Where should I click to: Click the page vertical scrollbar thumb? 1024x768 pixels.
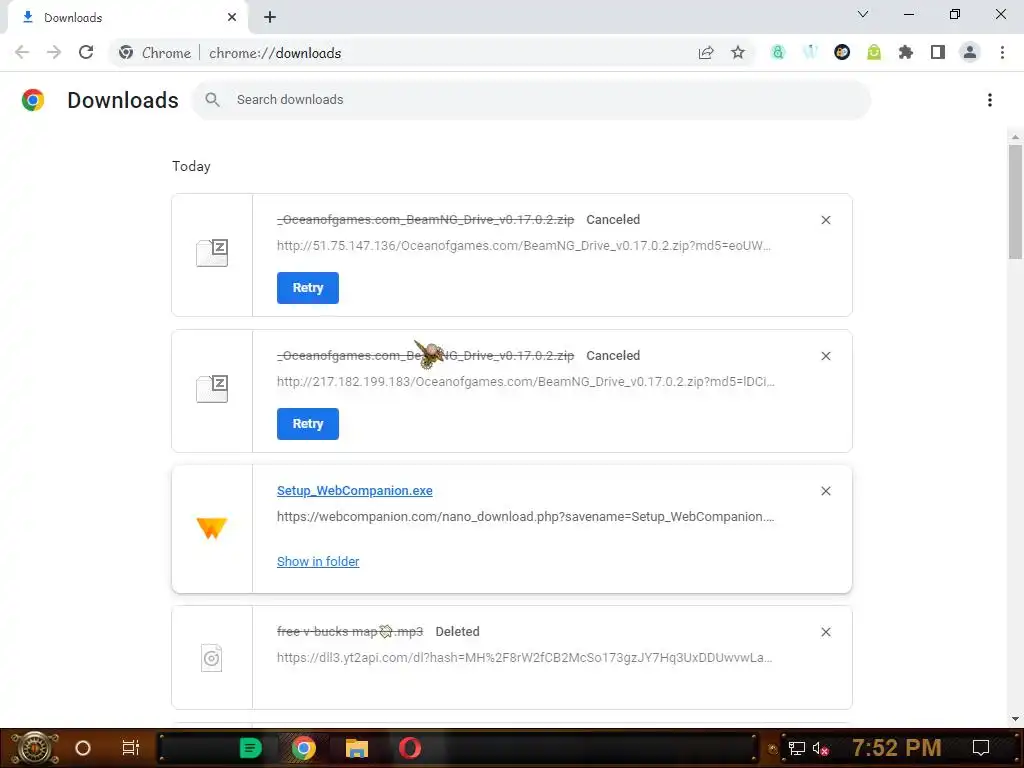[1015, 202]
